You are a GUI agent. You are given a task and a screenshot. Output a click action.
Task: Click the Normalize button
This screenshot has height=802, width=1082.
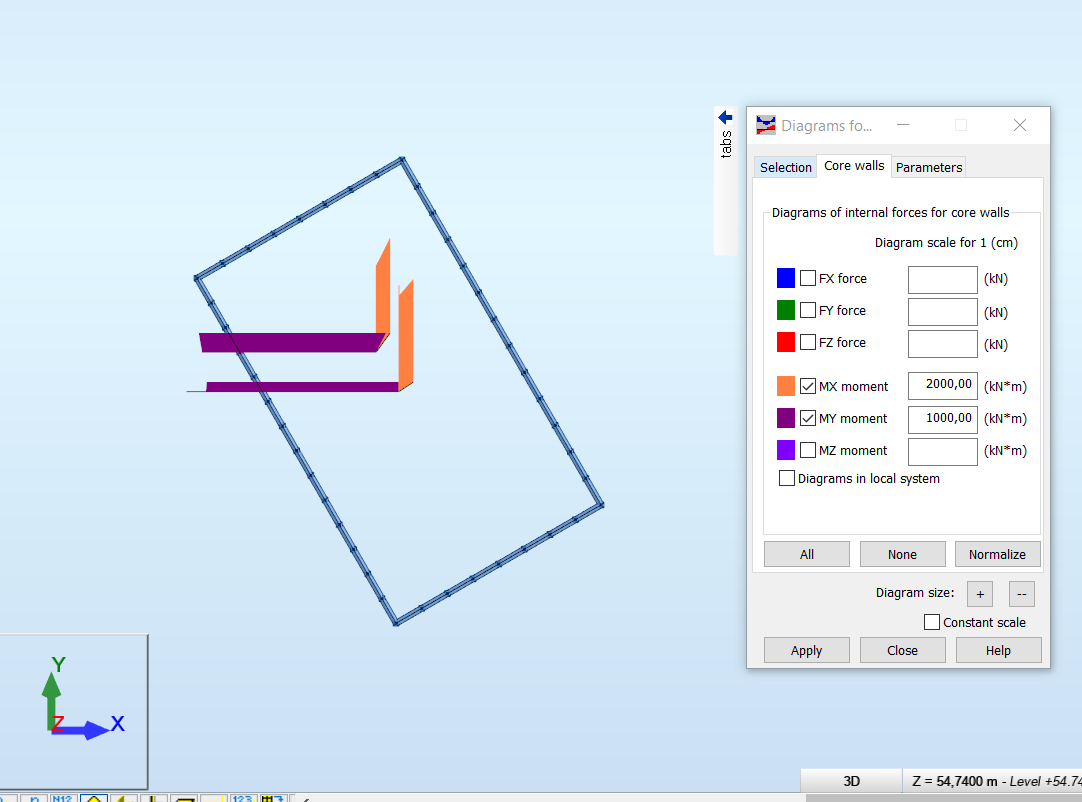tap(997, 553)
